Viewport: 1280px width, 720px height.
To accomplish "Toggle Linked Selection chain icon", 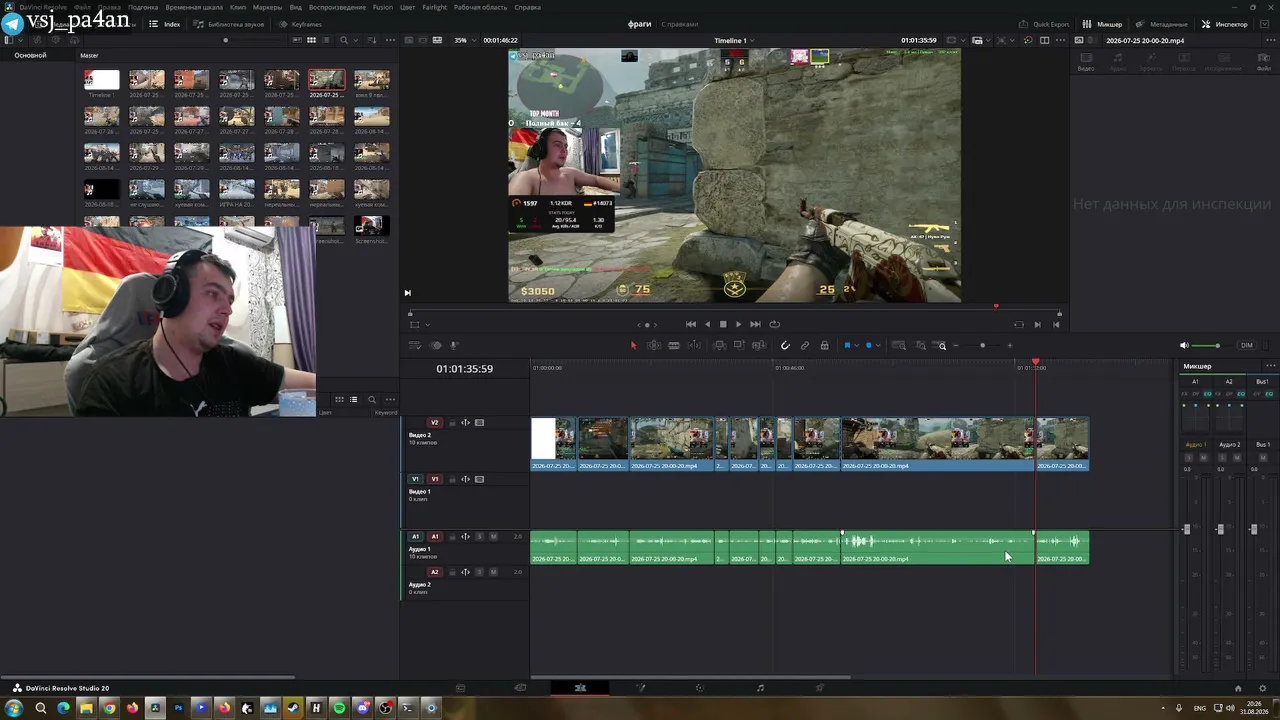I will point(805,345).
